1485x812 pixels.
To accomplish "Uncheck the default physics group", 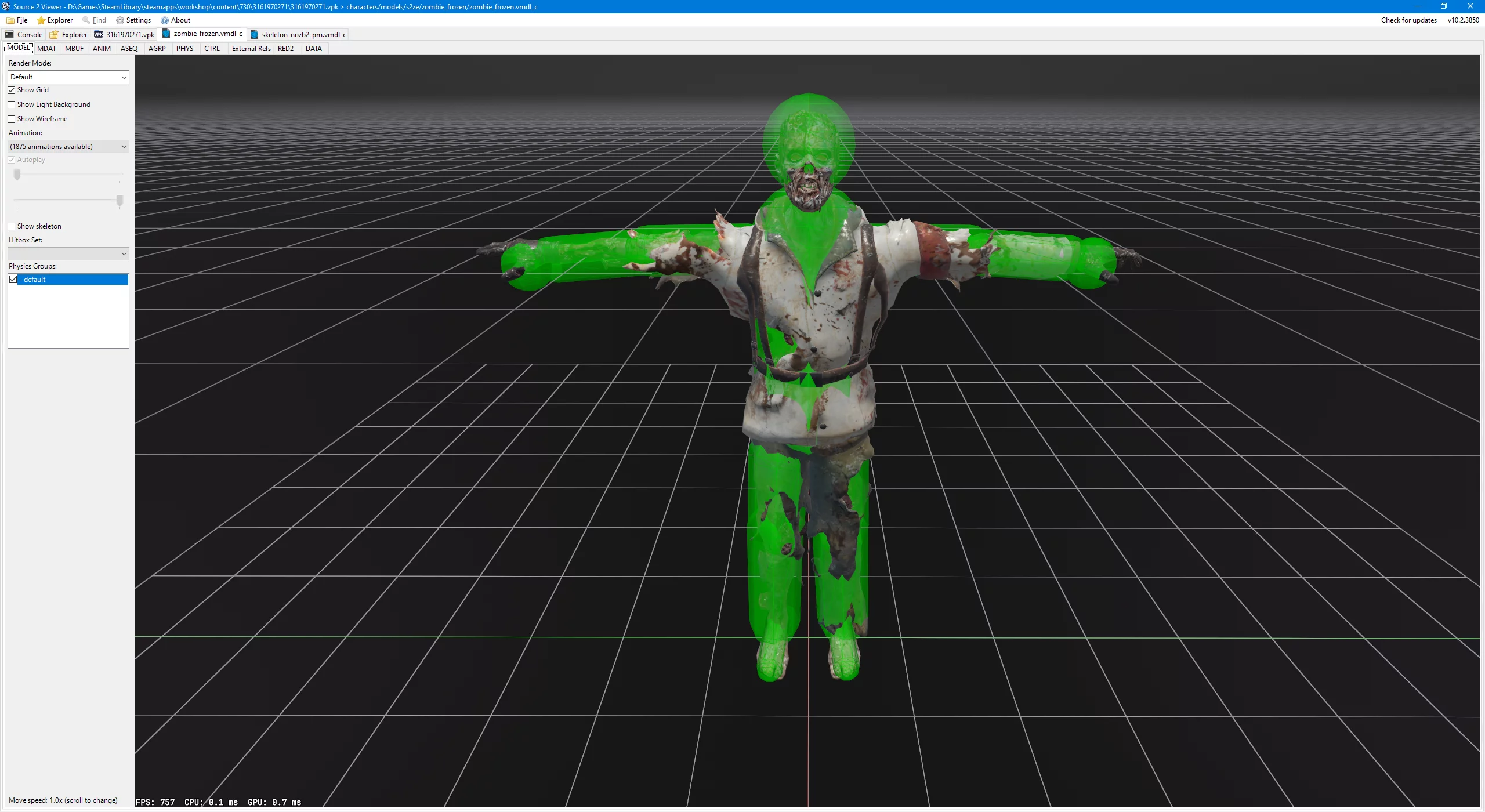I will [13, 280].
